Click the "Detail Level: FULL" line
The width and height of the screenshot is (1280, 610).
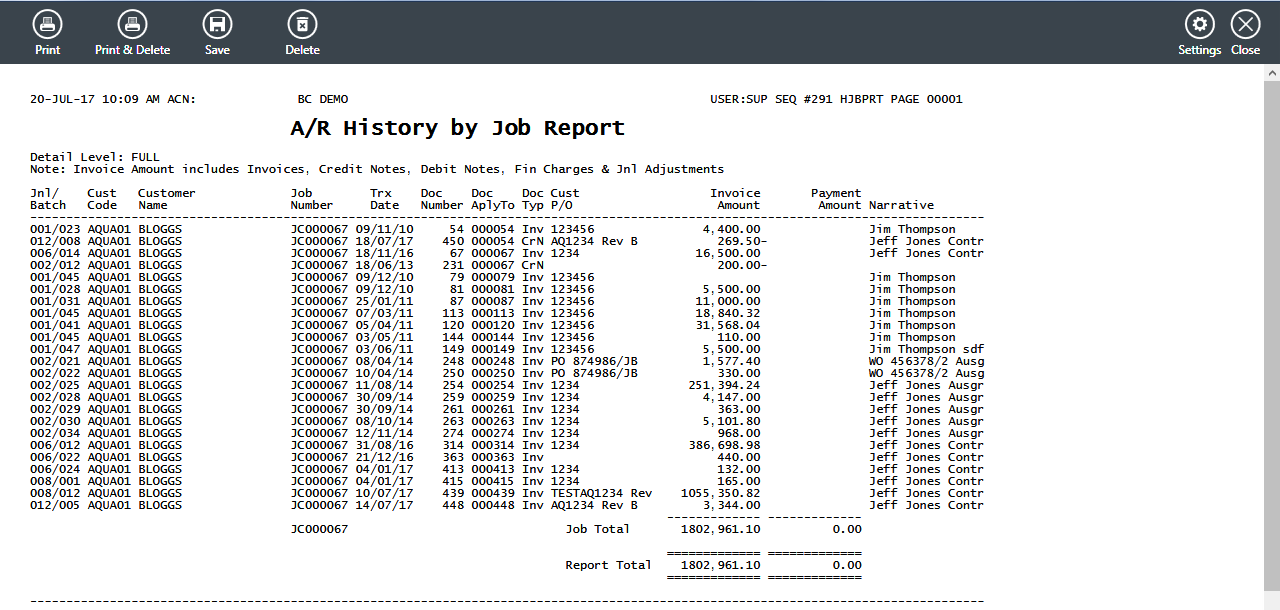coord(95,157)
